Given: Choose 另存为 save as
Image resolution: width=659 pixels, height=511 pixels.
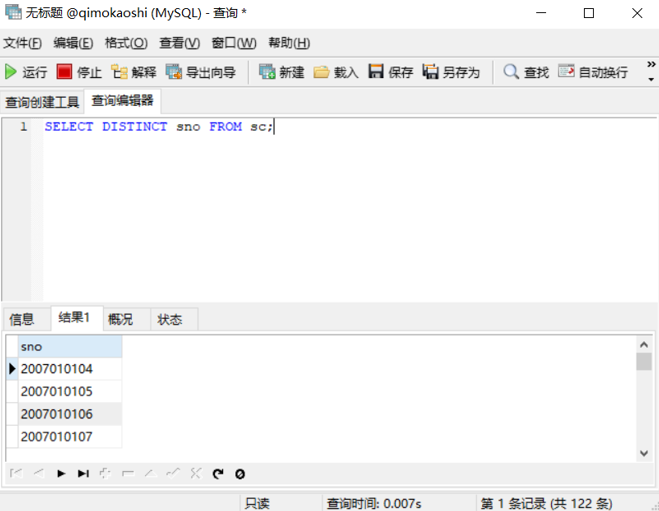Looking at the screenshot, I should click(x=451, y=72).
